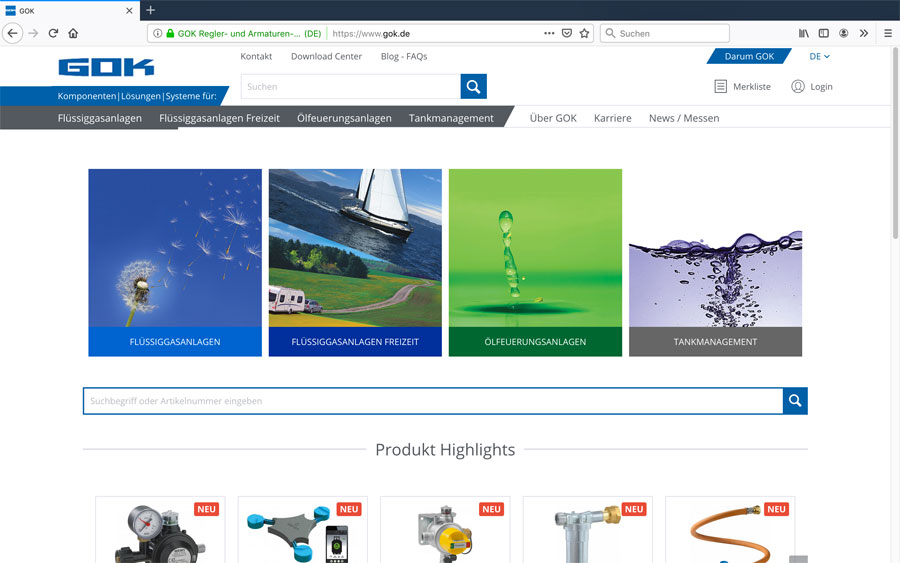
Task: Go back with the browser back arrow
Action: pos(13,33)
